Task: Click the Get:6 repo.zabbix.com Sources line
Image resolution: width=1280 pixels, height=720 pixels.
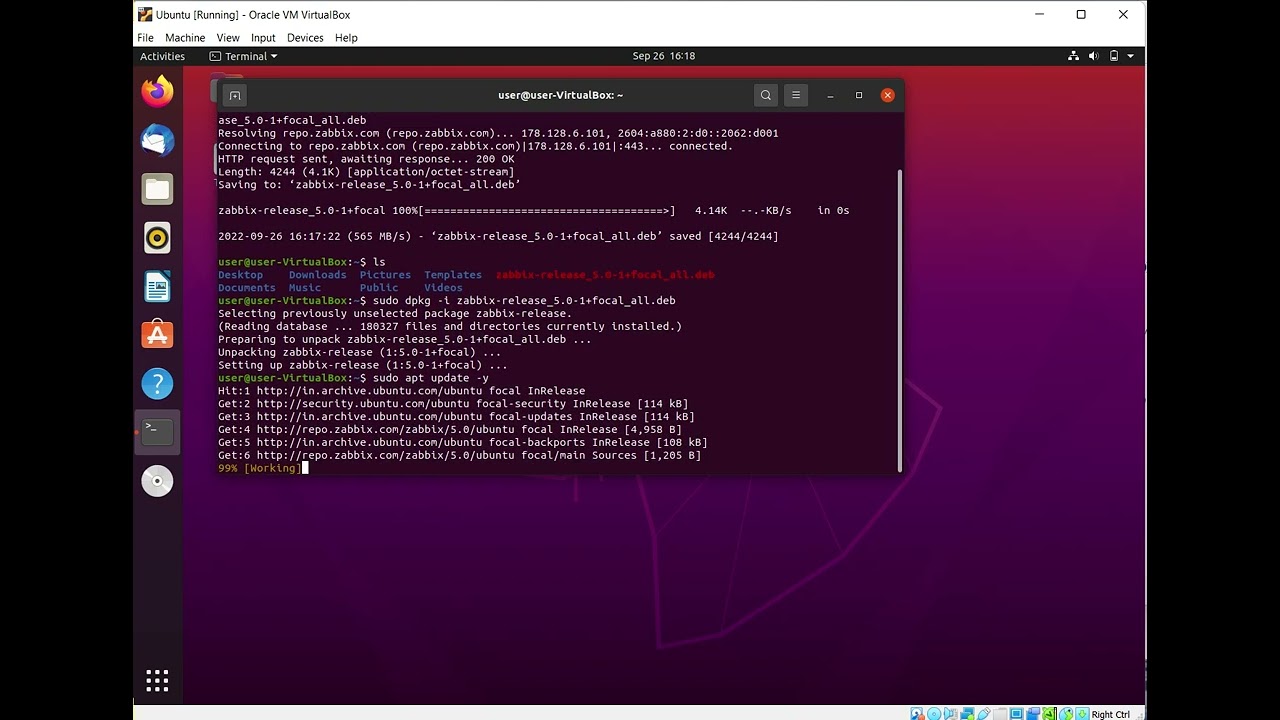Action: coord(460,455)
